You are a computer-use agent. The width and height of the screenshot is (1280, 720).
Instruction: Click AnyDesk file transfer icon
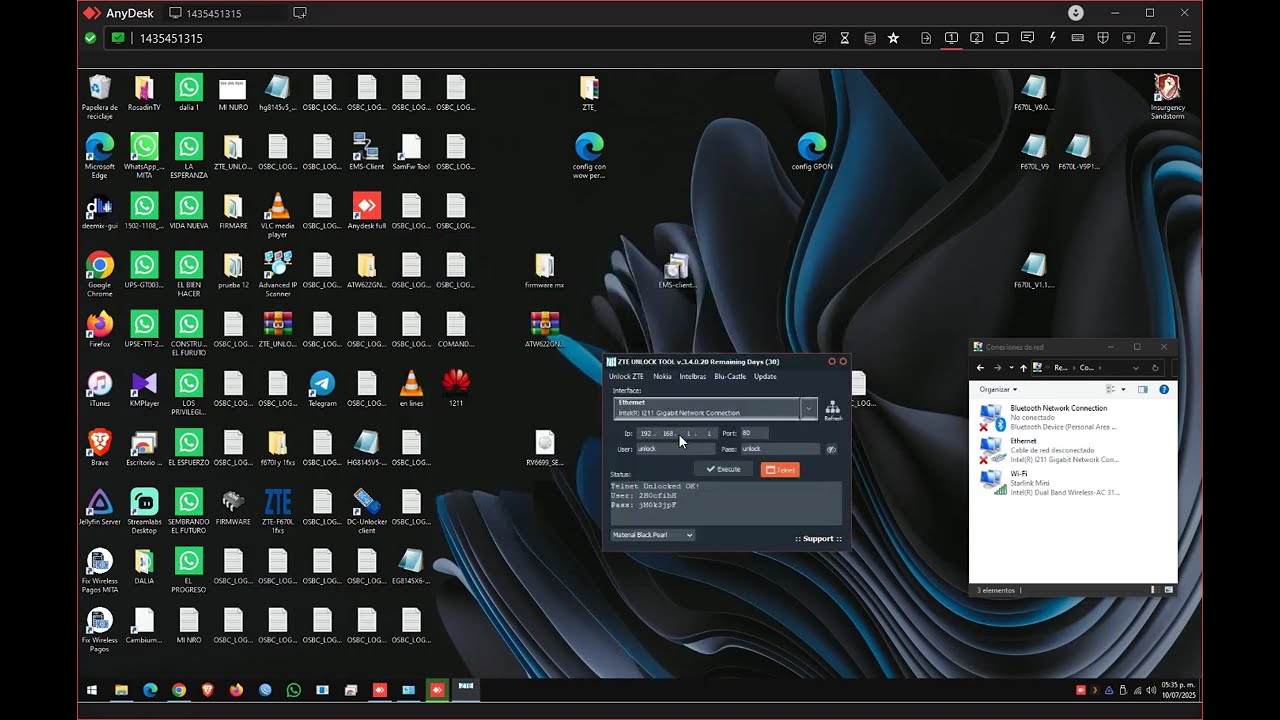point(926,38)
